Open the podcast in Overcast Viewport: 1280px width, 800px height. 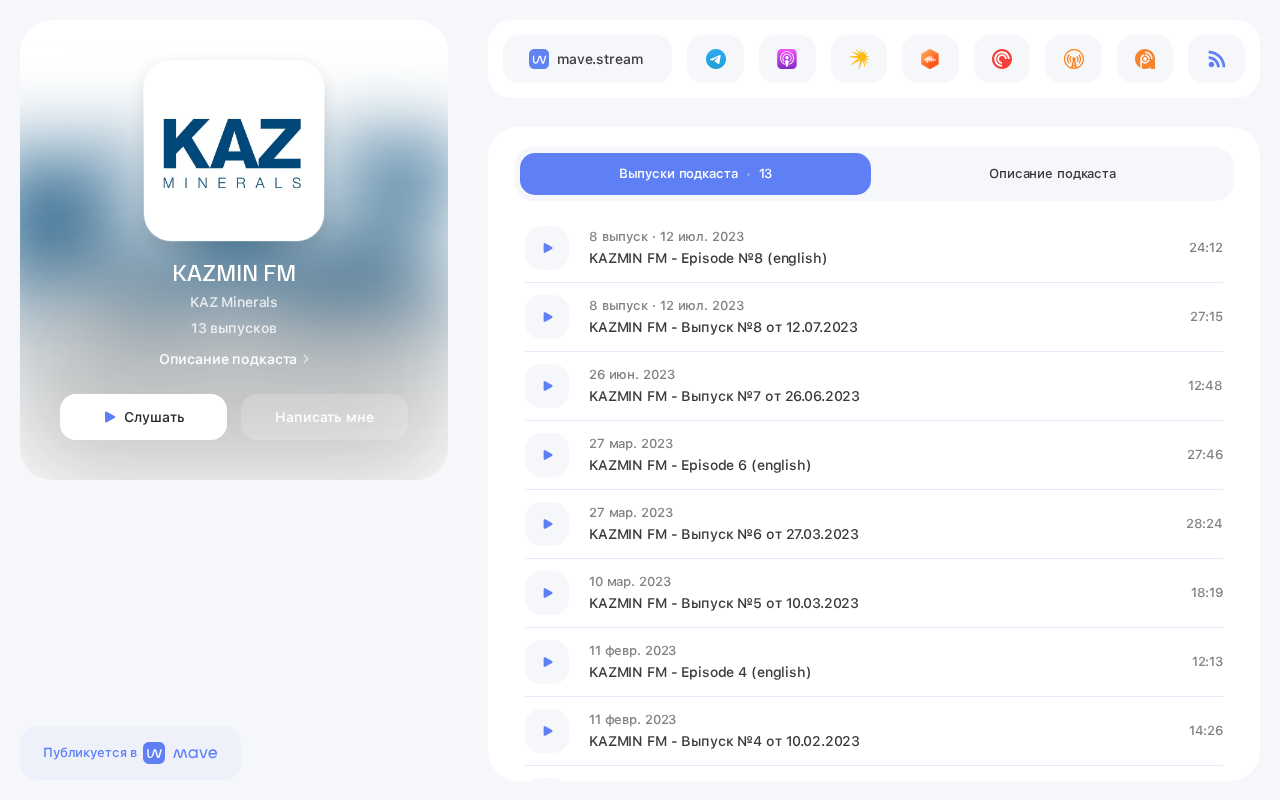(1073, 59)
